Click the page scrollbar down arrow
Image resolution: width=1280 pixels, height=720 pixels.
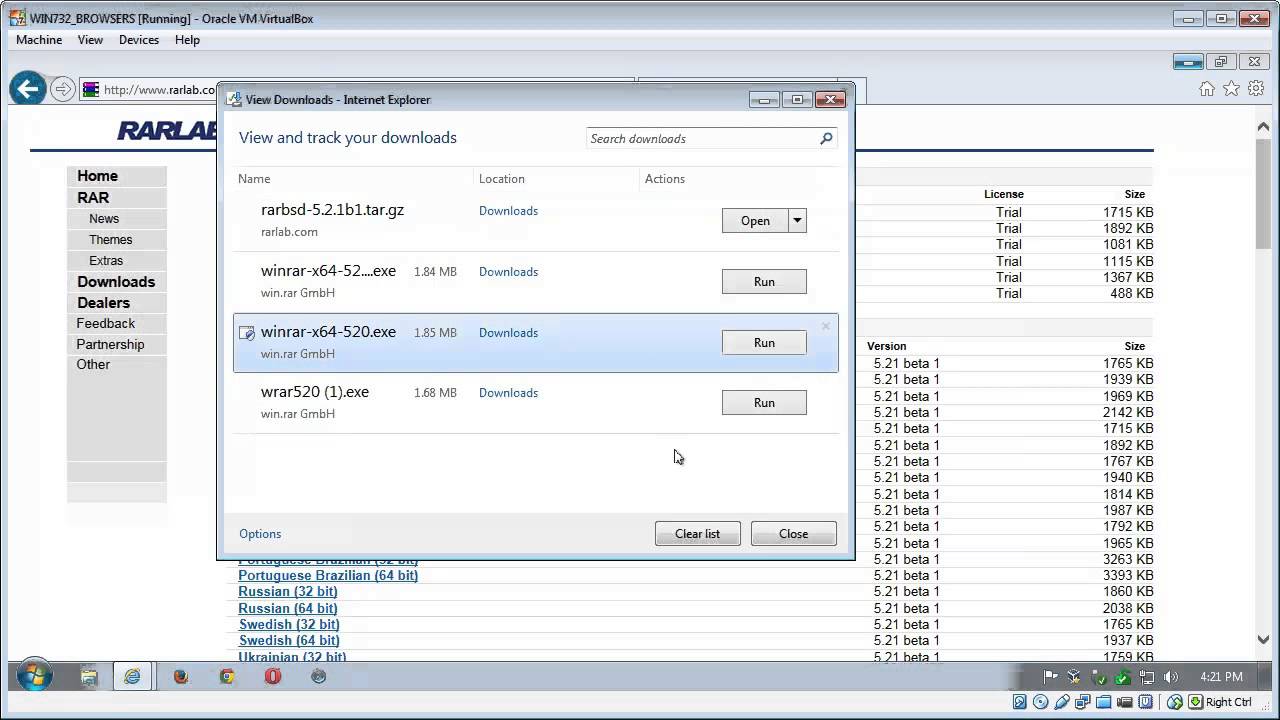click(1262, 640)
